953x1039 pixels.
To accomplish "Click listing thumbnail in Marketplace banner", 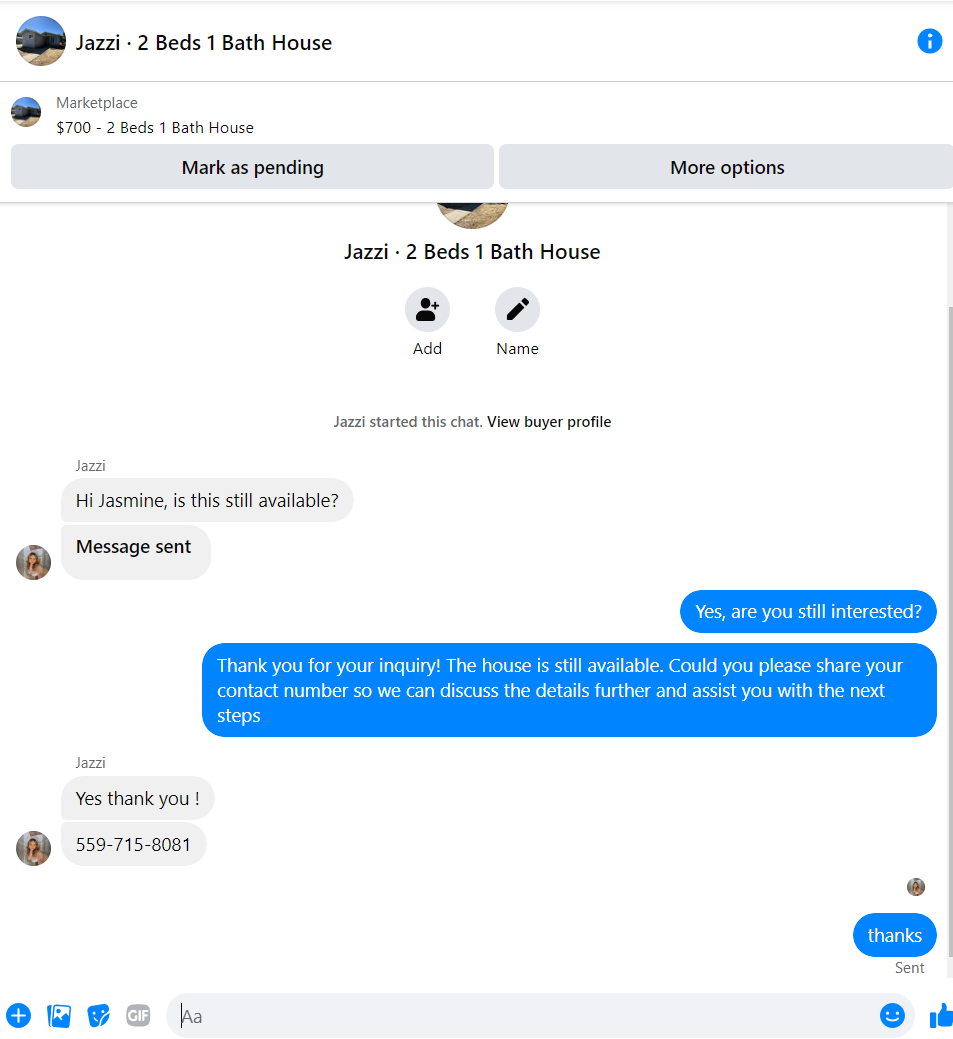I will coord(27,112).
